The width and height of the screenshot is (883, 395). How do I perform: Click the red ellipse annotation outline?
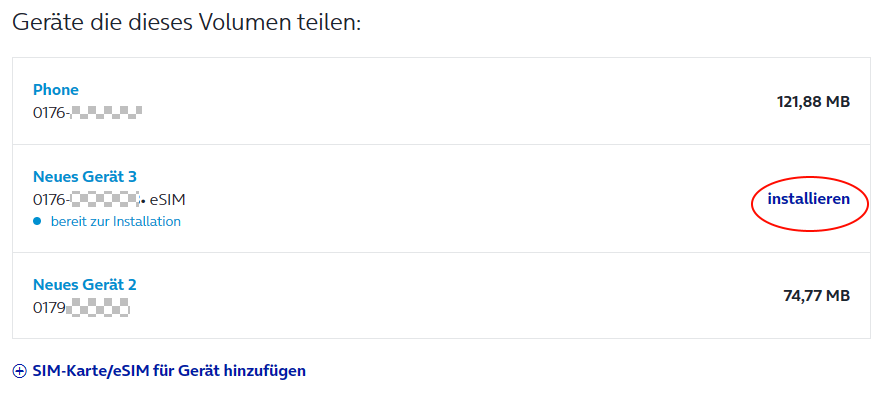809,203
